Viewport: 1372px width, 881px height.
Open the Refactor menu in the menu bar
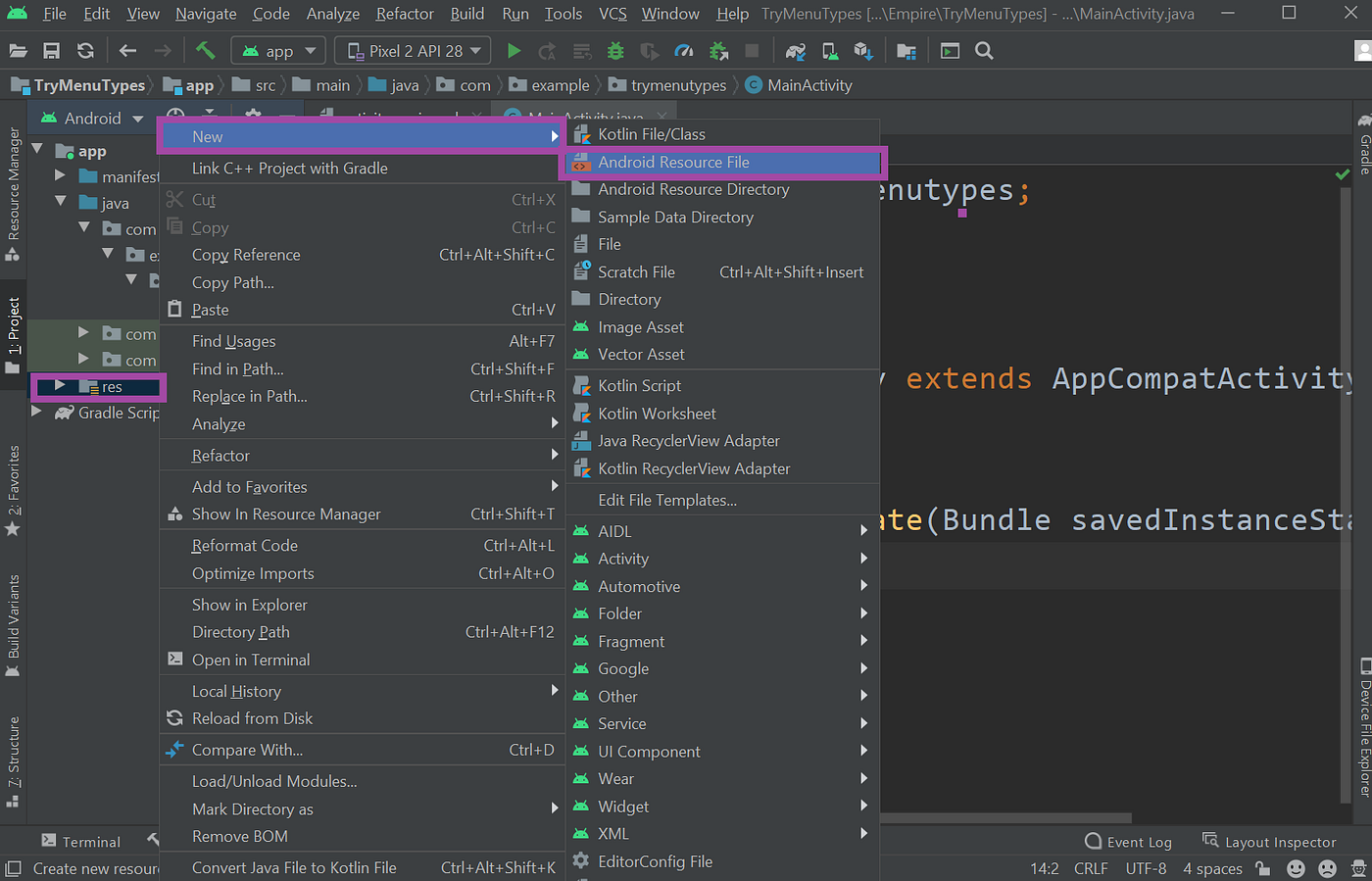pos(404,14)
